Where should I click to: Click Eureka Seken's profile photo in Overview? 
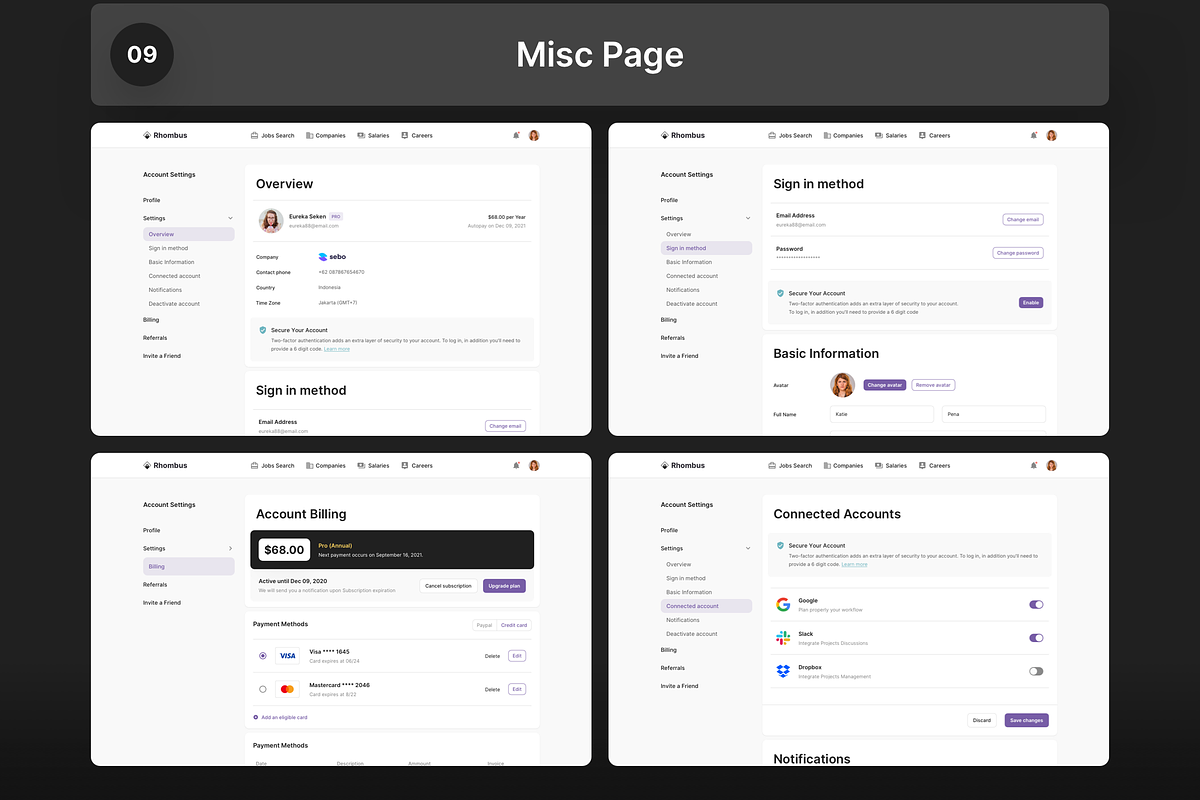(x=270, y=221)
